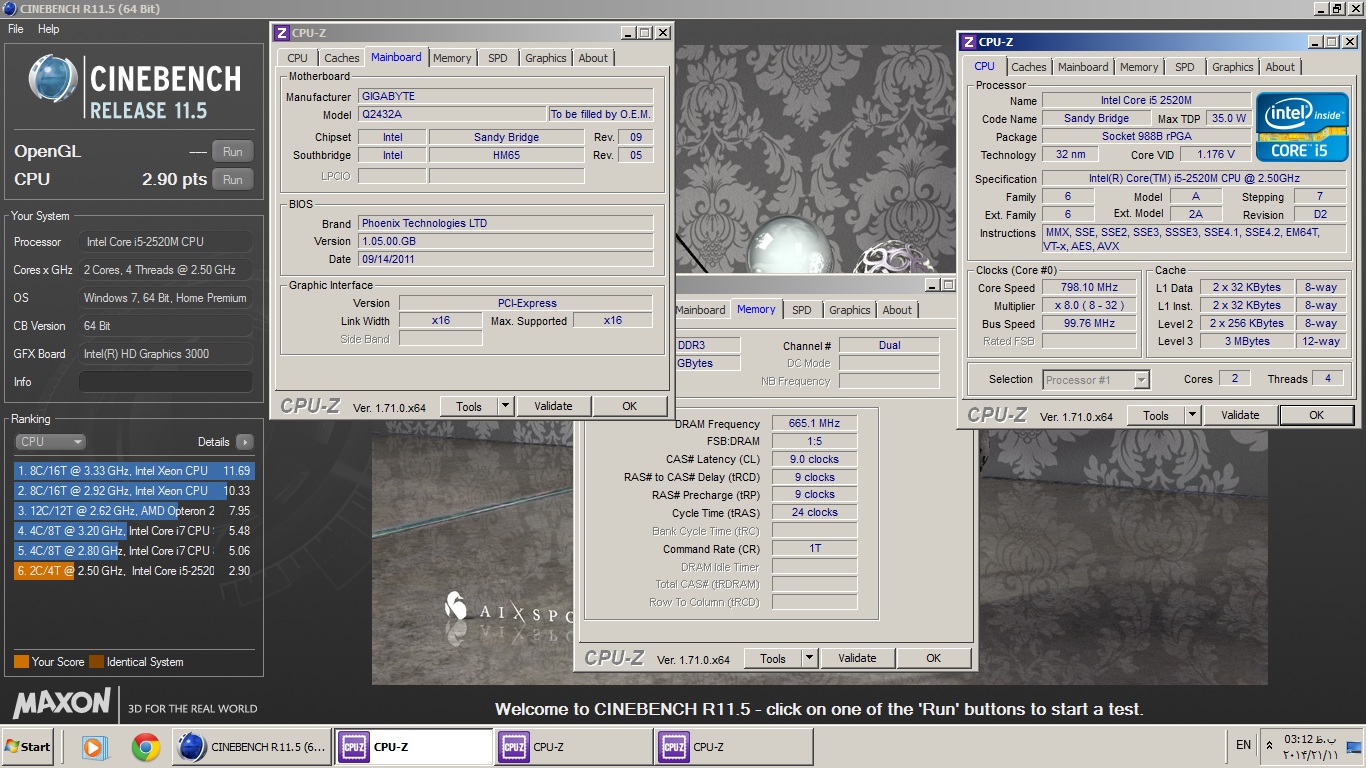Click the CPU-Z Mainboard window title icon
1366x768 pixels.
(x=282, y=33)
